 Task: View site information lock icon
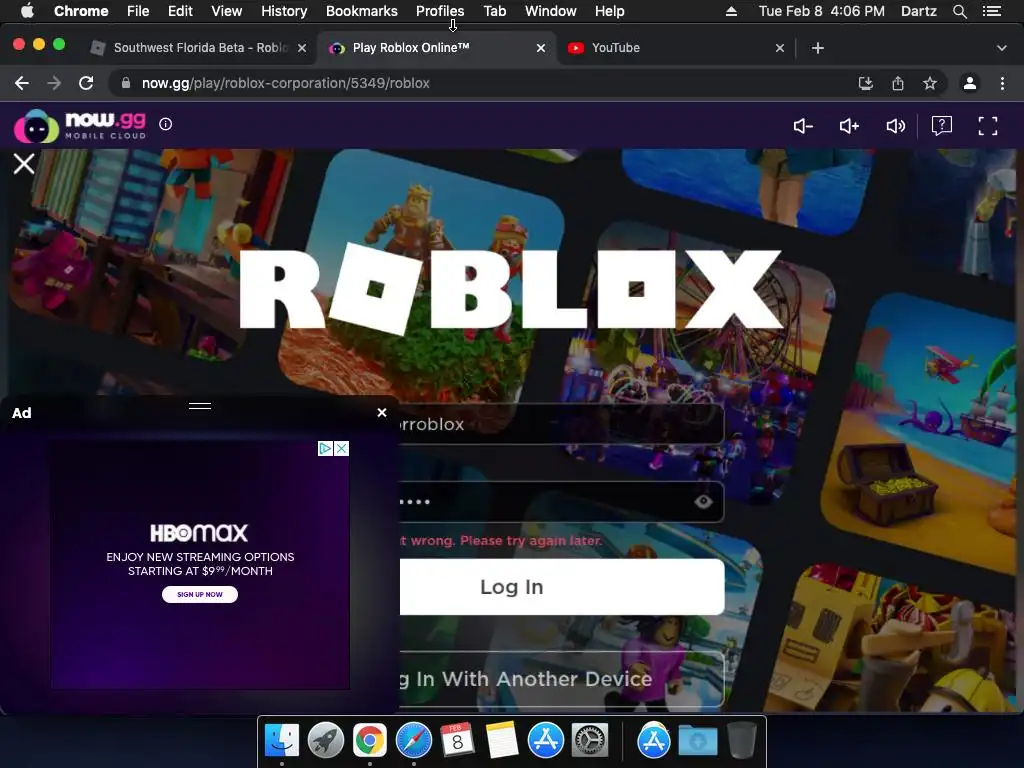[126, 83]
